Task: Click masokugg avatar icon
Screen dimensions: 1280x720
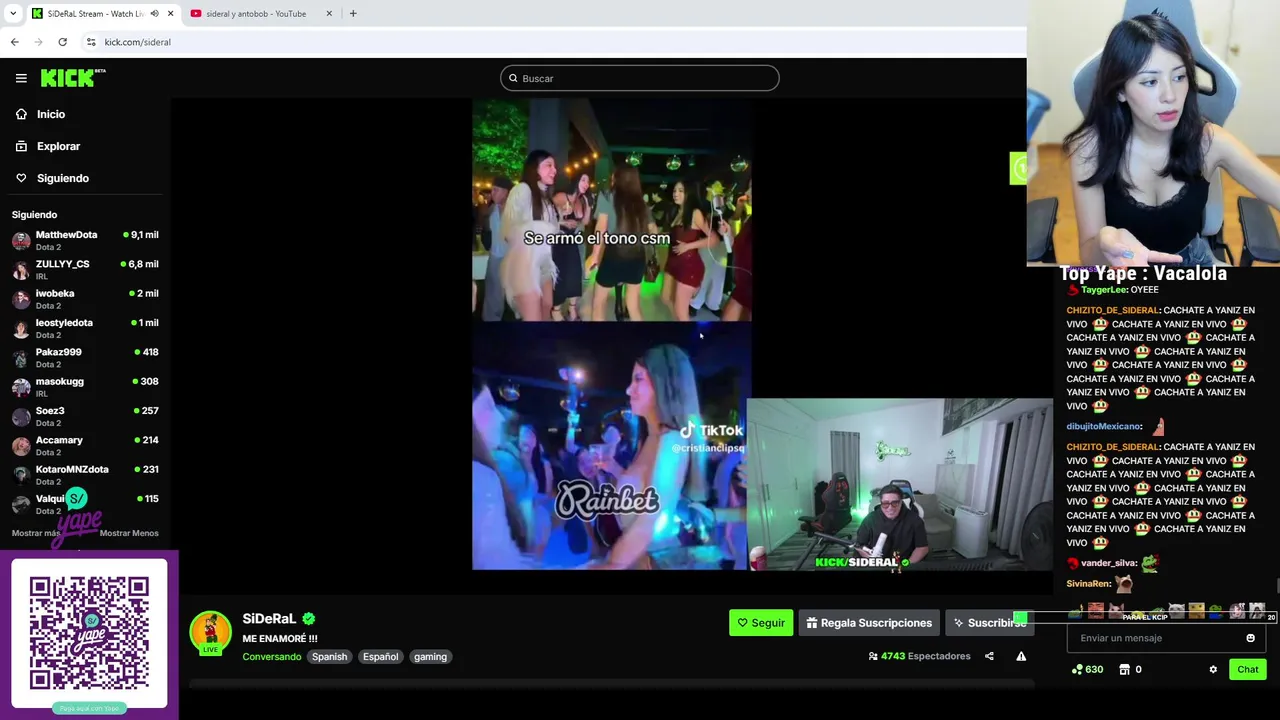Action: 21,387
